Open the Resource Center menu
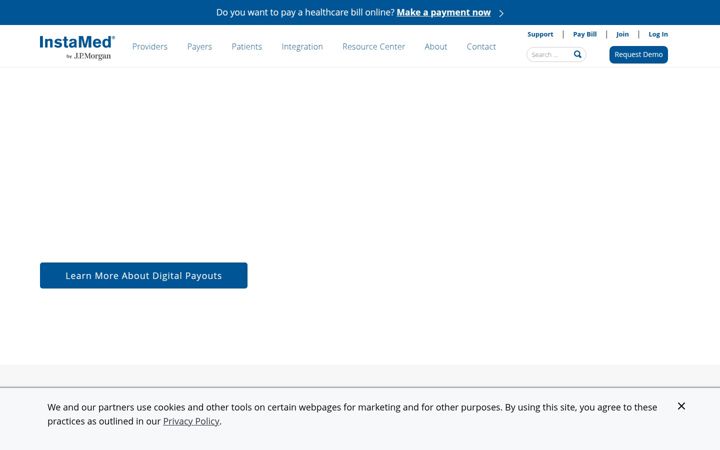Image resolution: width=720 pixels, height=450 pixels. click(x=373, y=46)
